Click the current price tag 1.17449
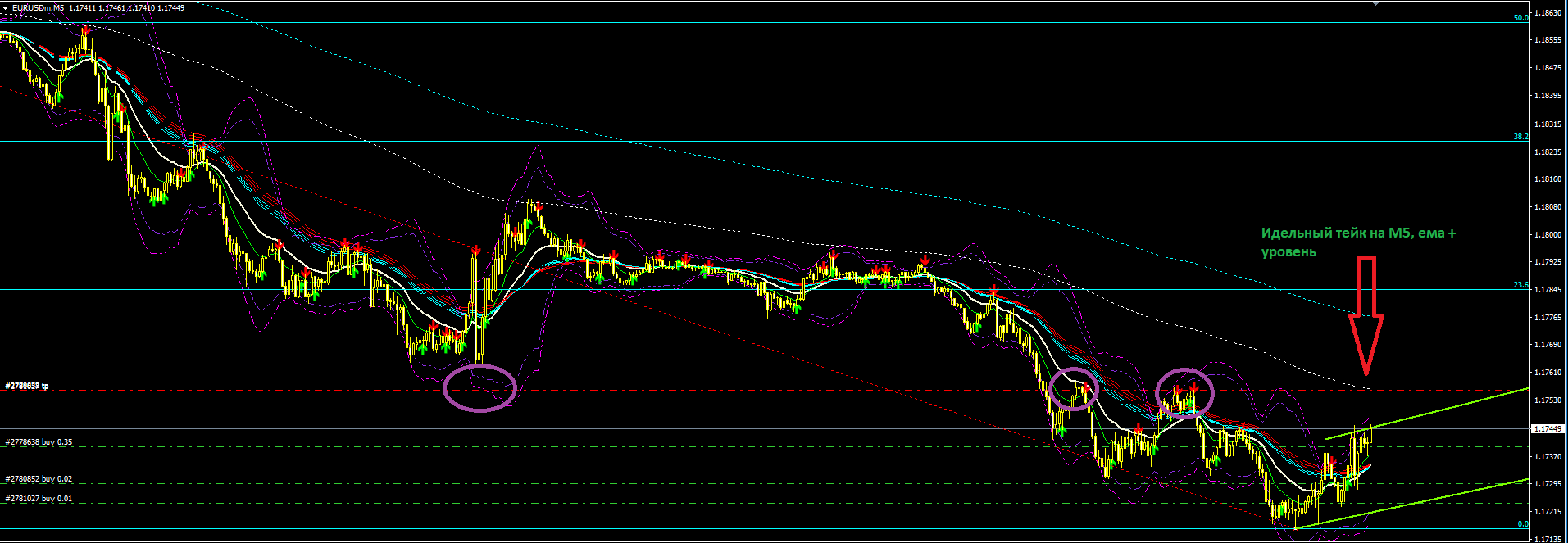Viewport: 1568px width, 543px height. click(x=1548, y=428)
